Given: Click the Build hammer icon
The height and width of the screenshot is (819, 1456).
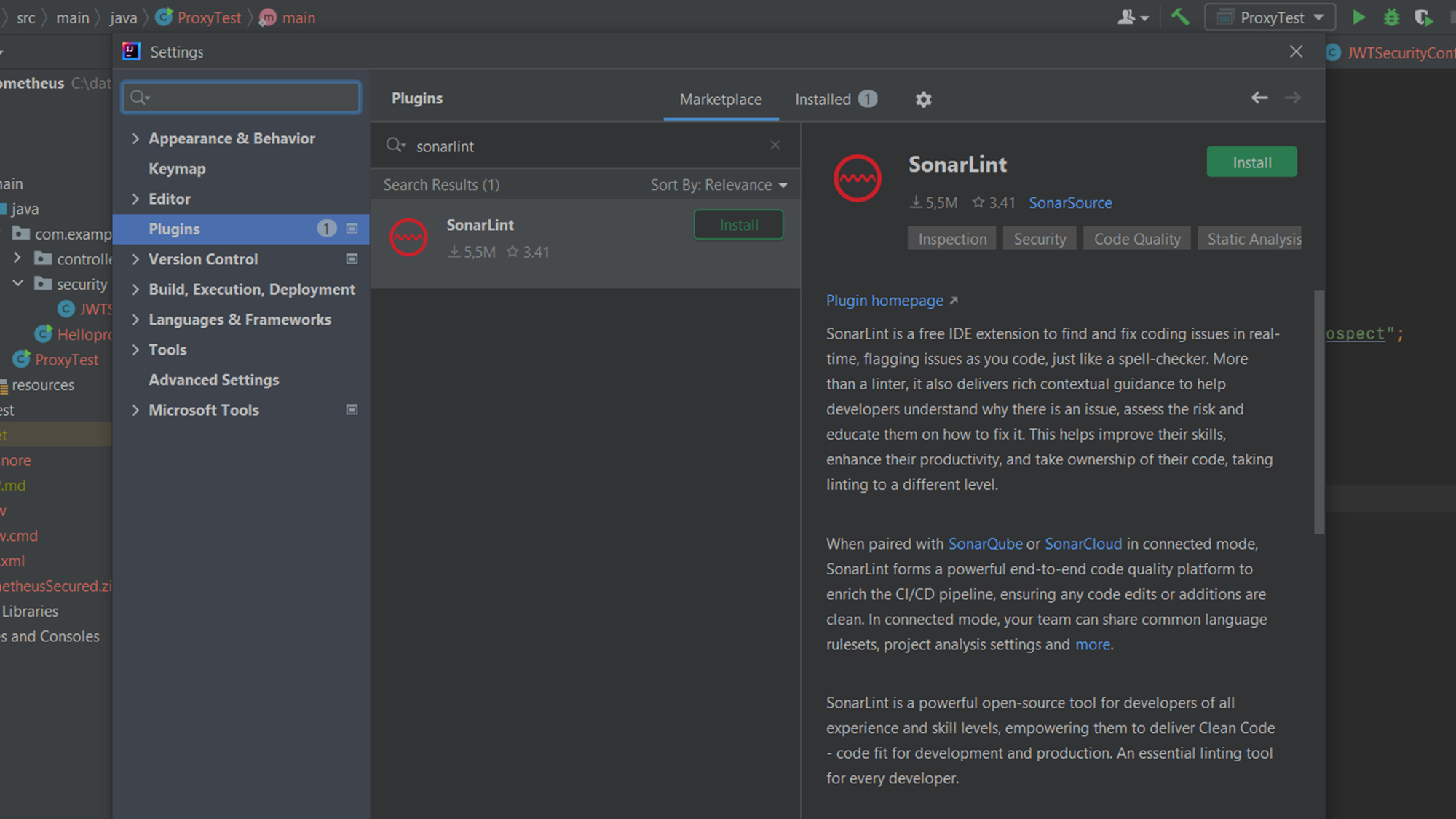Looking at the screenshot, I should [x=1180, y=17].
